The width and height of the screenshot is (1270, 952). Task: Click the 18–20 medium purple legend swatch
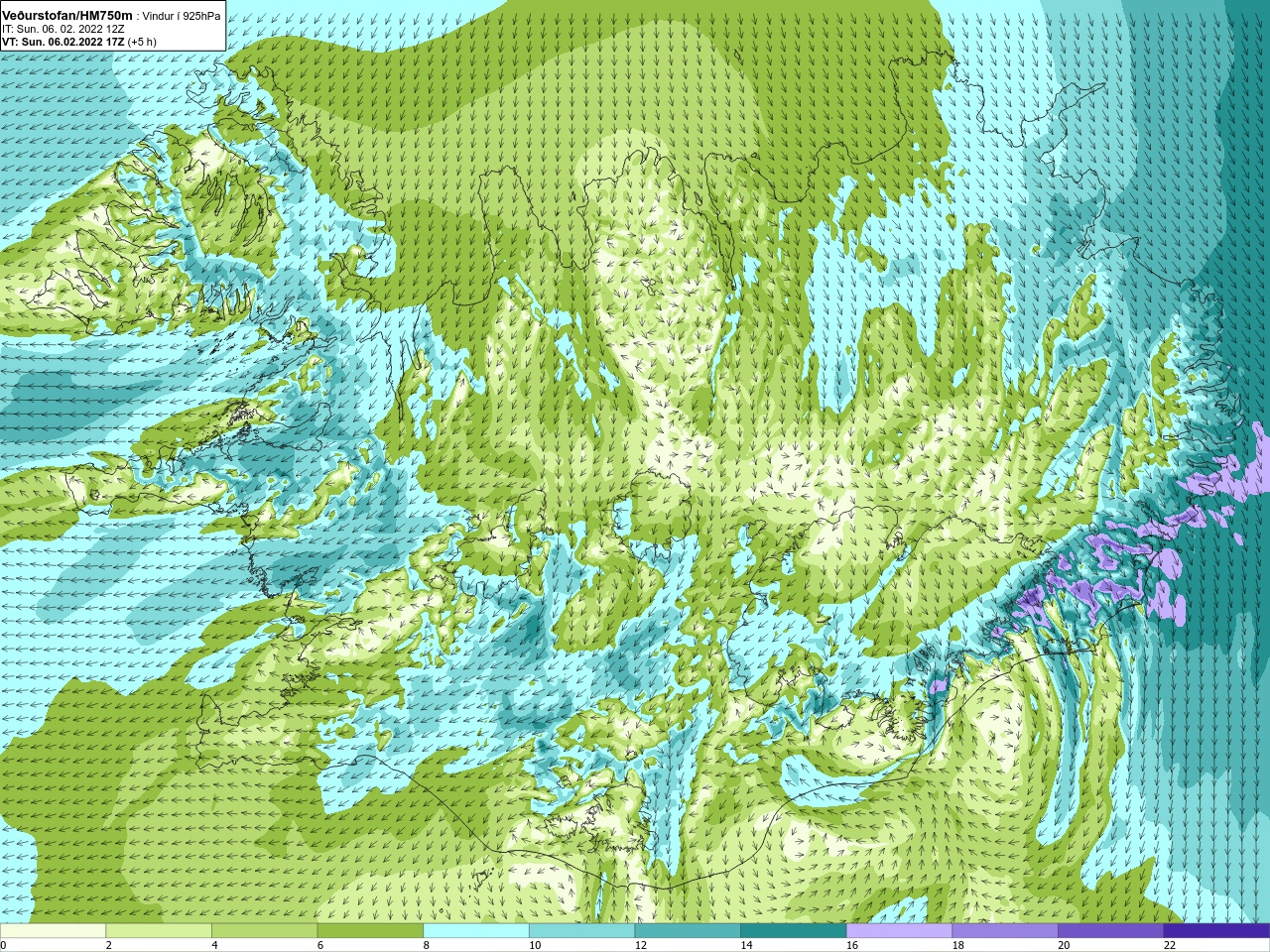click(x=1005, y=931)
